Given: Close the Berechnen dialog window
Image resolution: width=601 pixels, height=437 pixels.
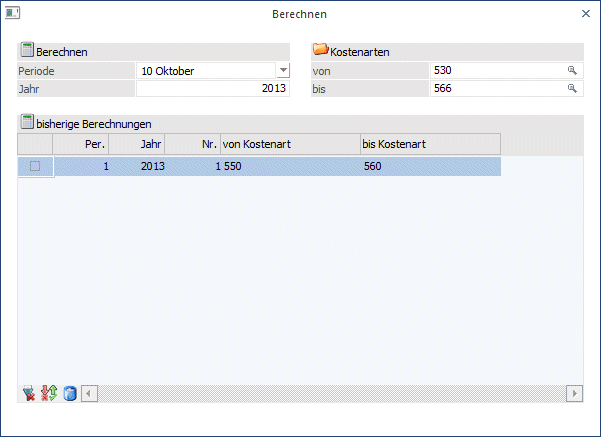Looking at the screenshot, I should pos(585,14).
